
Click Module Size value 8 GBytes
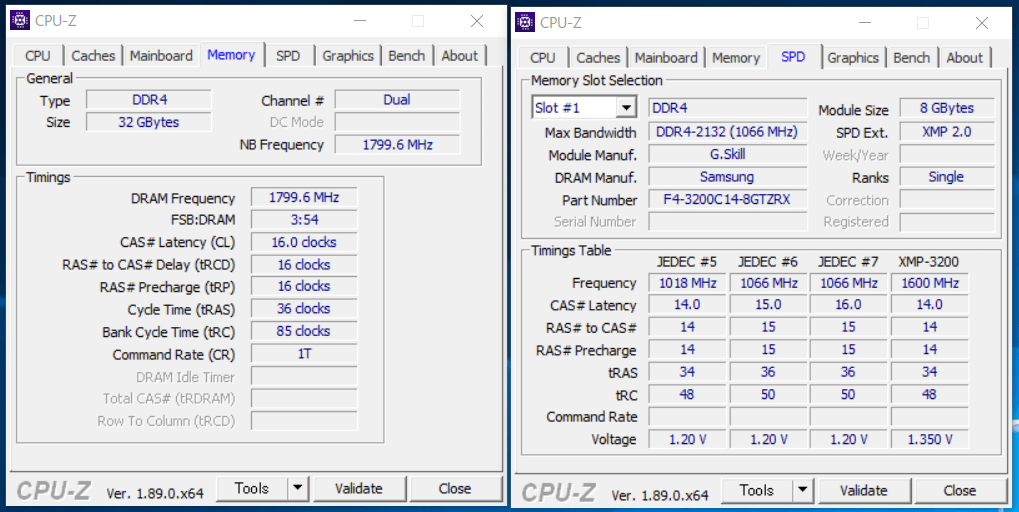[947, 108]
